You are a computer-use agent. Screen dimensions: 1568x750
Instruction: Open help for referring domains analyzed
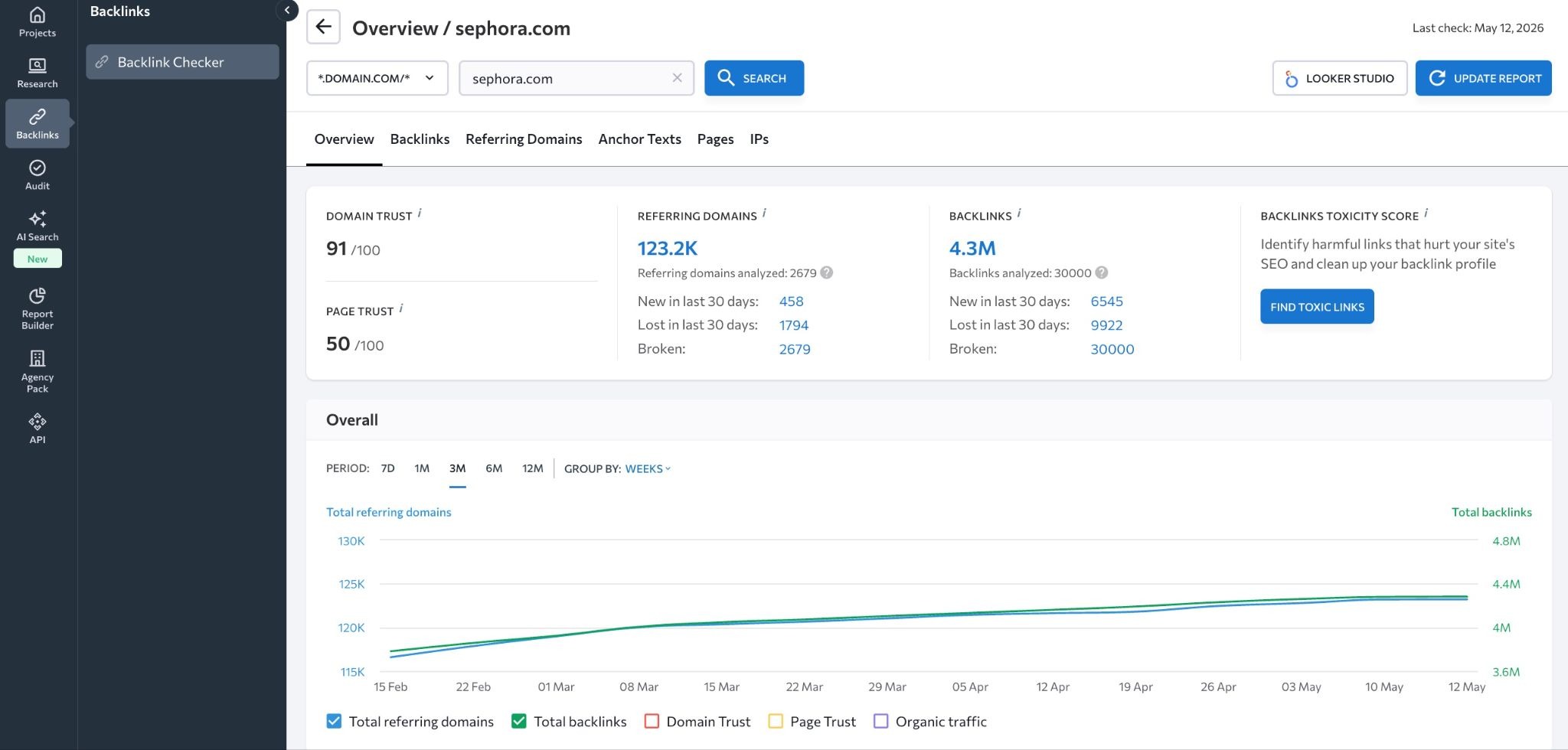tap(827, 272)
